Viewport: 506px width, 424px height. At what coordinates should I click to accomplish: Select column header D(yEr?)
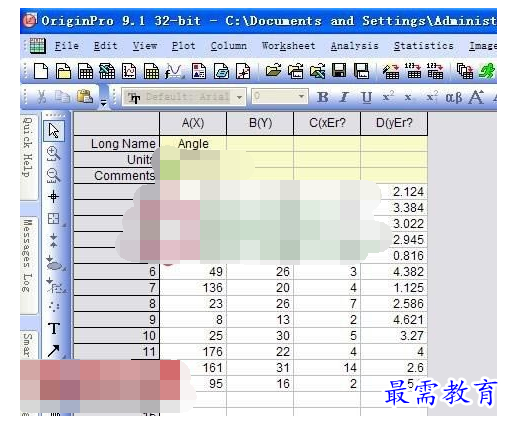click(394, 123)
